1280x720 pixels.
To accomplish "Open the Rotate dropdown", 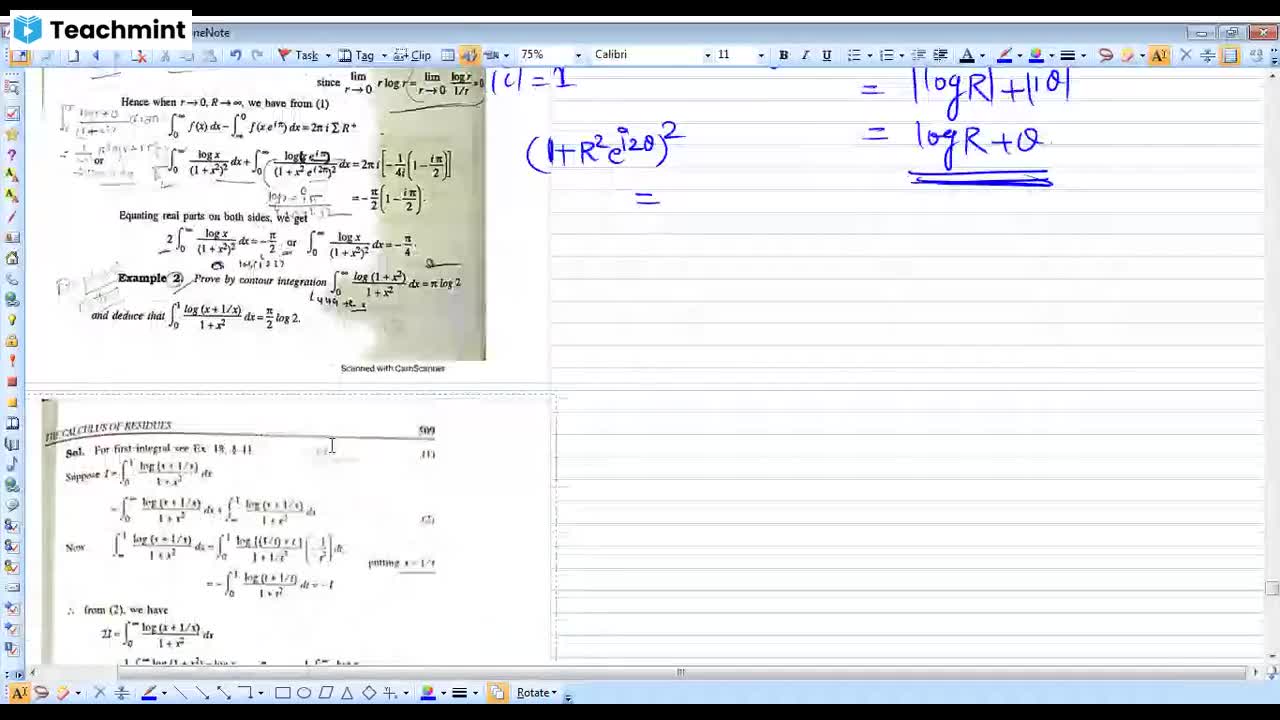I will (533, 692).
